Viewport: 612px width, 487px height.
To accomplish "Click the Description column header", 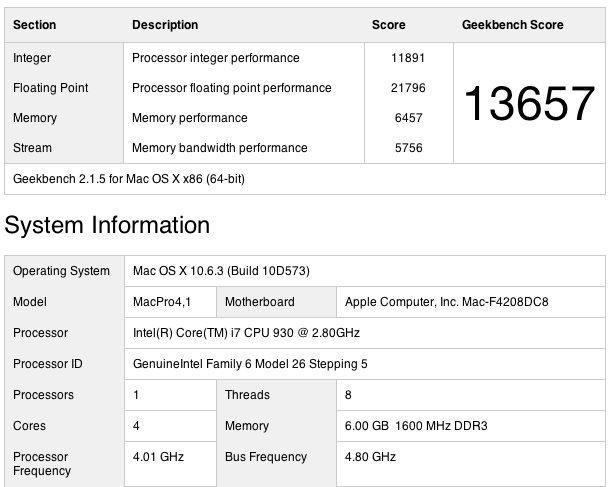I will (x=165, y=25).
